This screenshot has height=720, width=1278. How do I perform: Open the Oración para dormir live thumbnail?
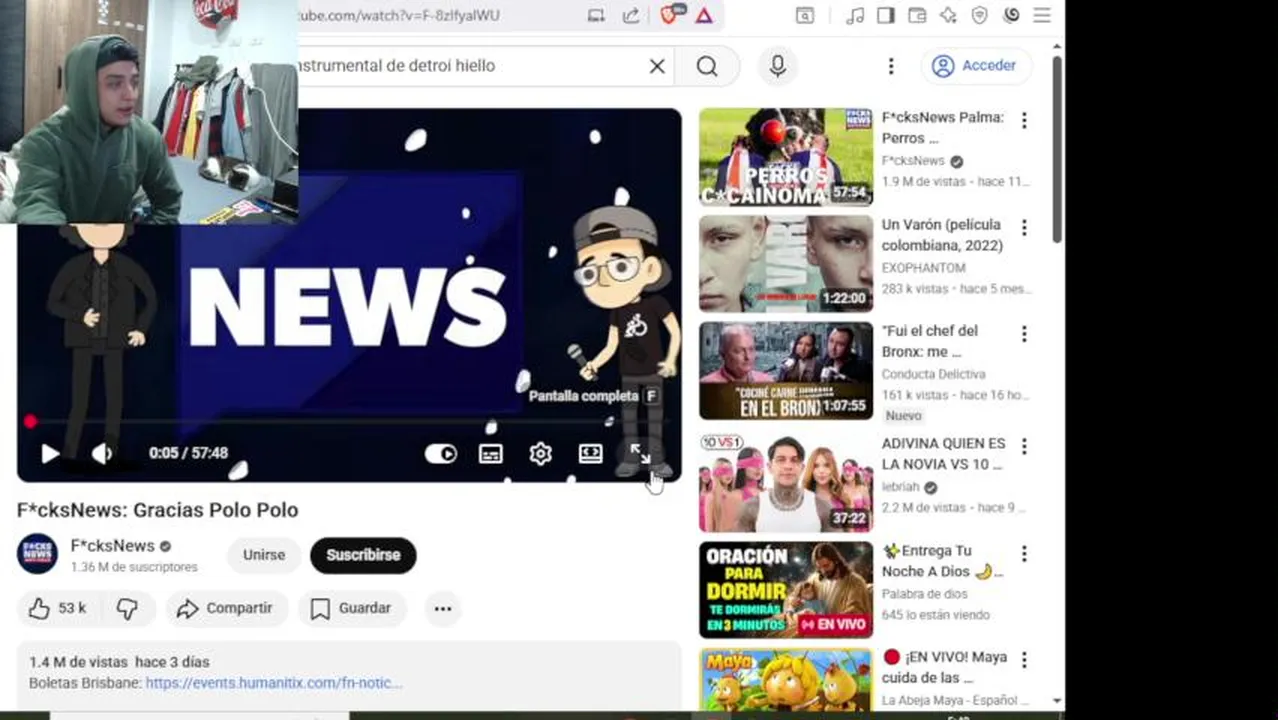(786, 590)
